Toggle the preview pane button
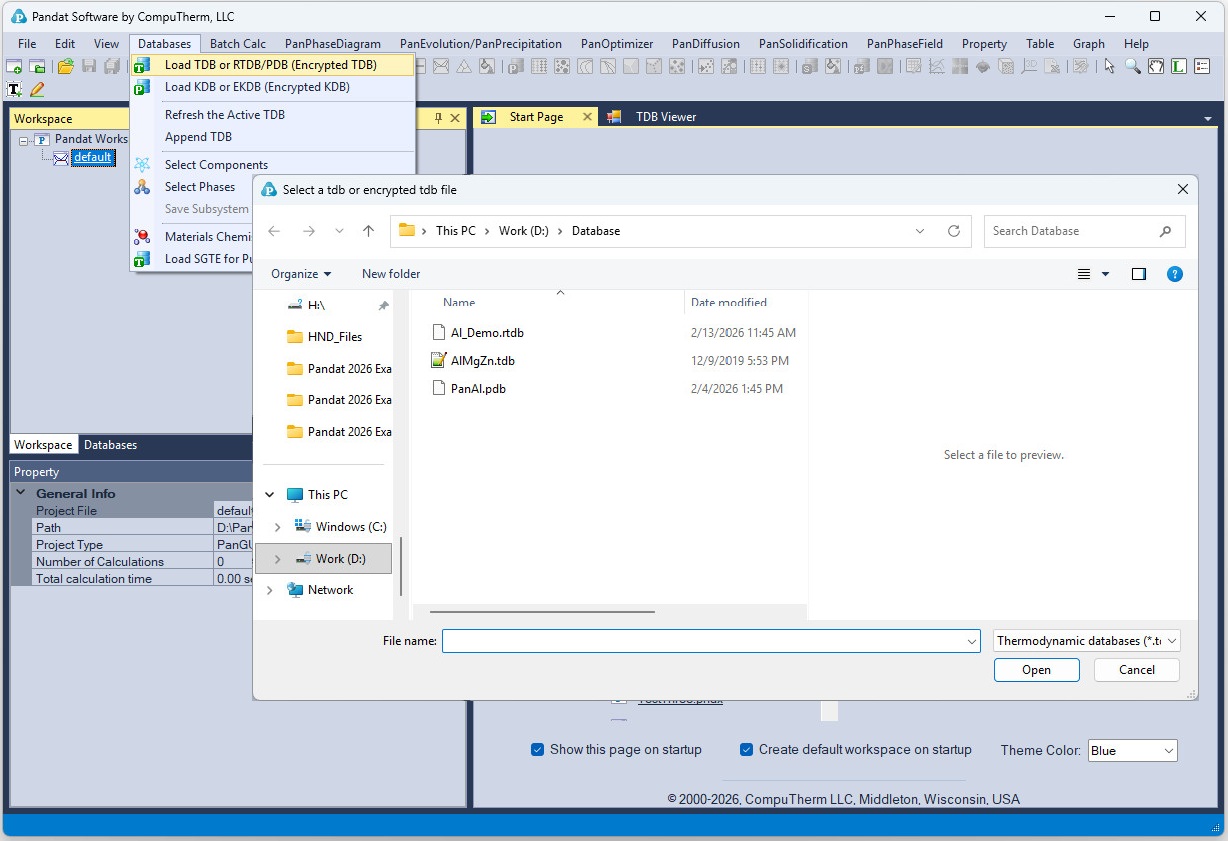Viewport: 1228px width, 841px height. 1139,274
